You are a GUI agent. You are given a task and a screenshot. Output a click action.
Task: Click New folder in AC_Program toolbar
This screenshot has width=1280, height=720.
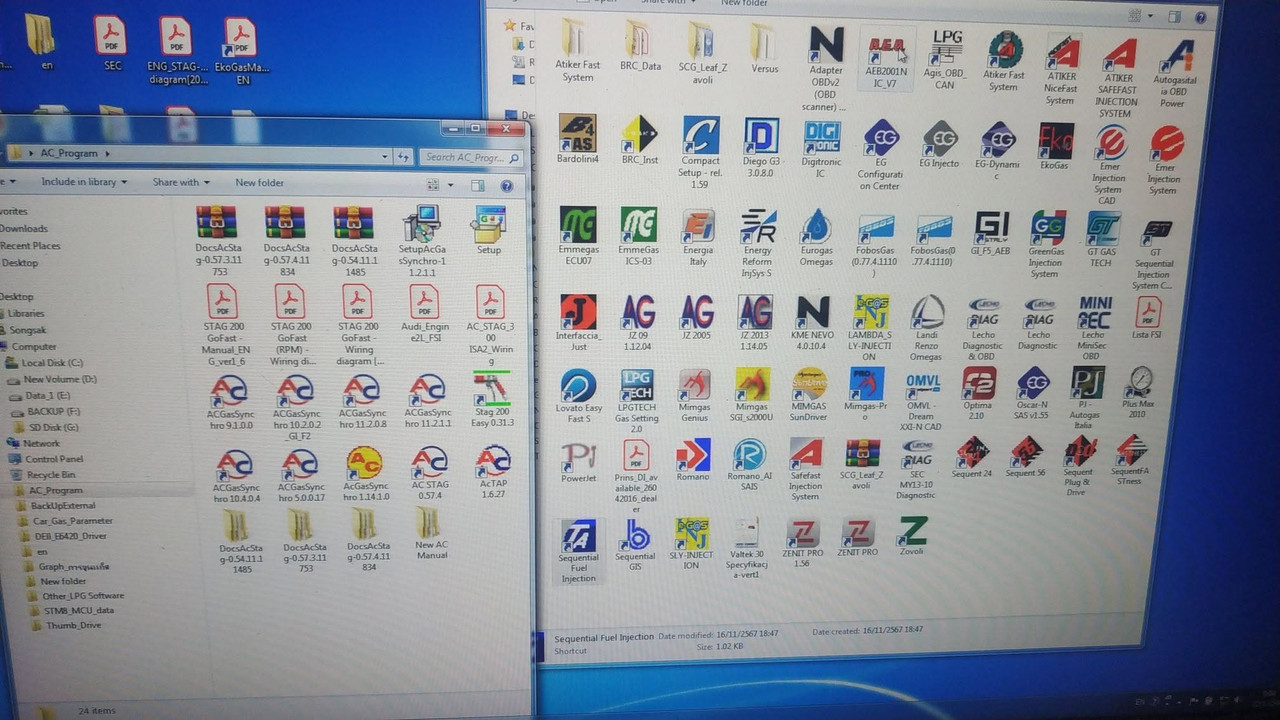pyautogui.click(x=259, y=183)
